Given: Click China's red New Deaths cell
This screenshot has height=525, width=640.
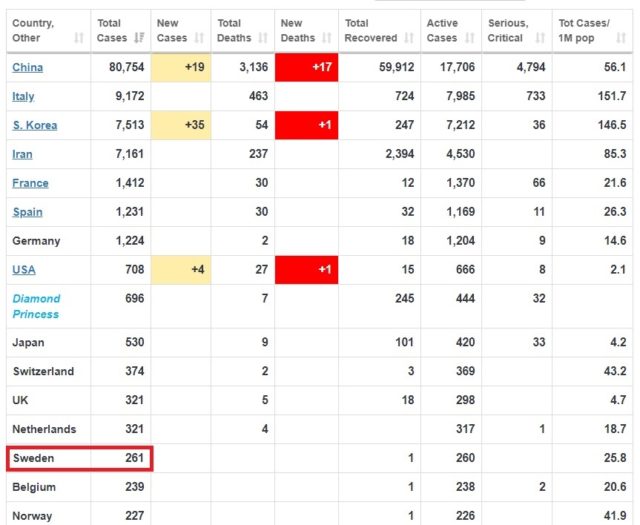Looking at the screenshot, I should (x=306, y=67).
